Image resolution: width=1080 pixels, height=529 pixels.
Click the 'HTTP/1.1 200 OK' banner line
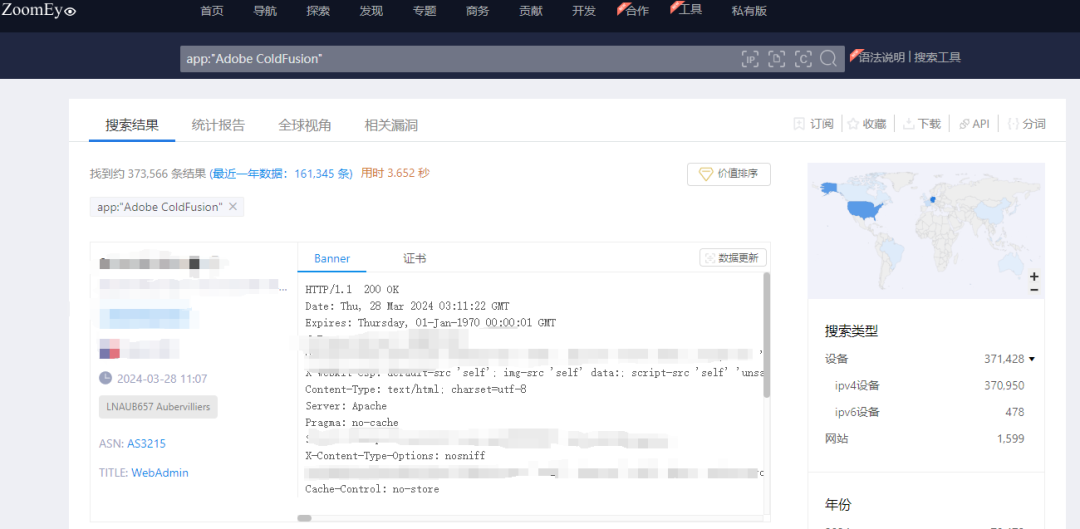(352, 289)
